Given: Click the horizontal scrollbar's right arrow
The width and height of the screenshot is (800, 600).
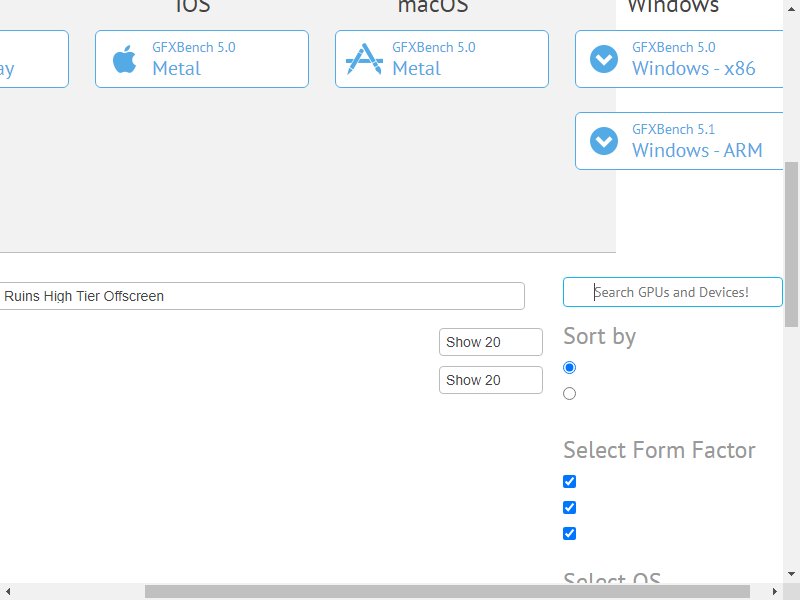Looking at the screenshot, I should tap(774, 591).
